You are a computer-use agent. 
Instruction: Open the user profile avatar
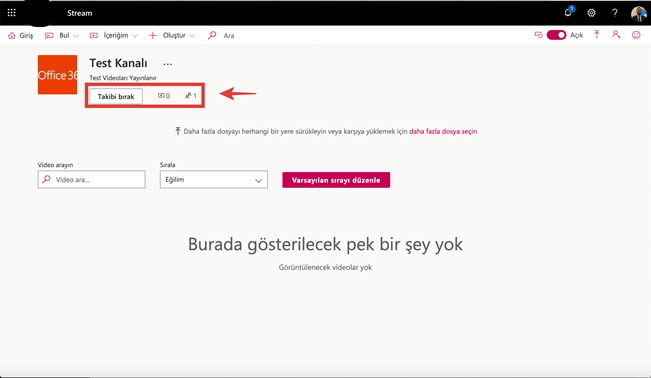pos(639,13)
